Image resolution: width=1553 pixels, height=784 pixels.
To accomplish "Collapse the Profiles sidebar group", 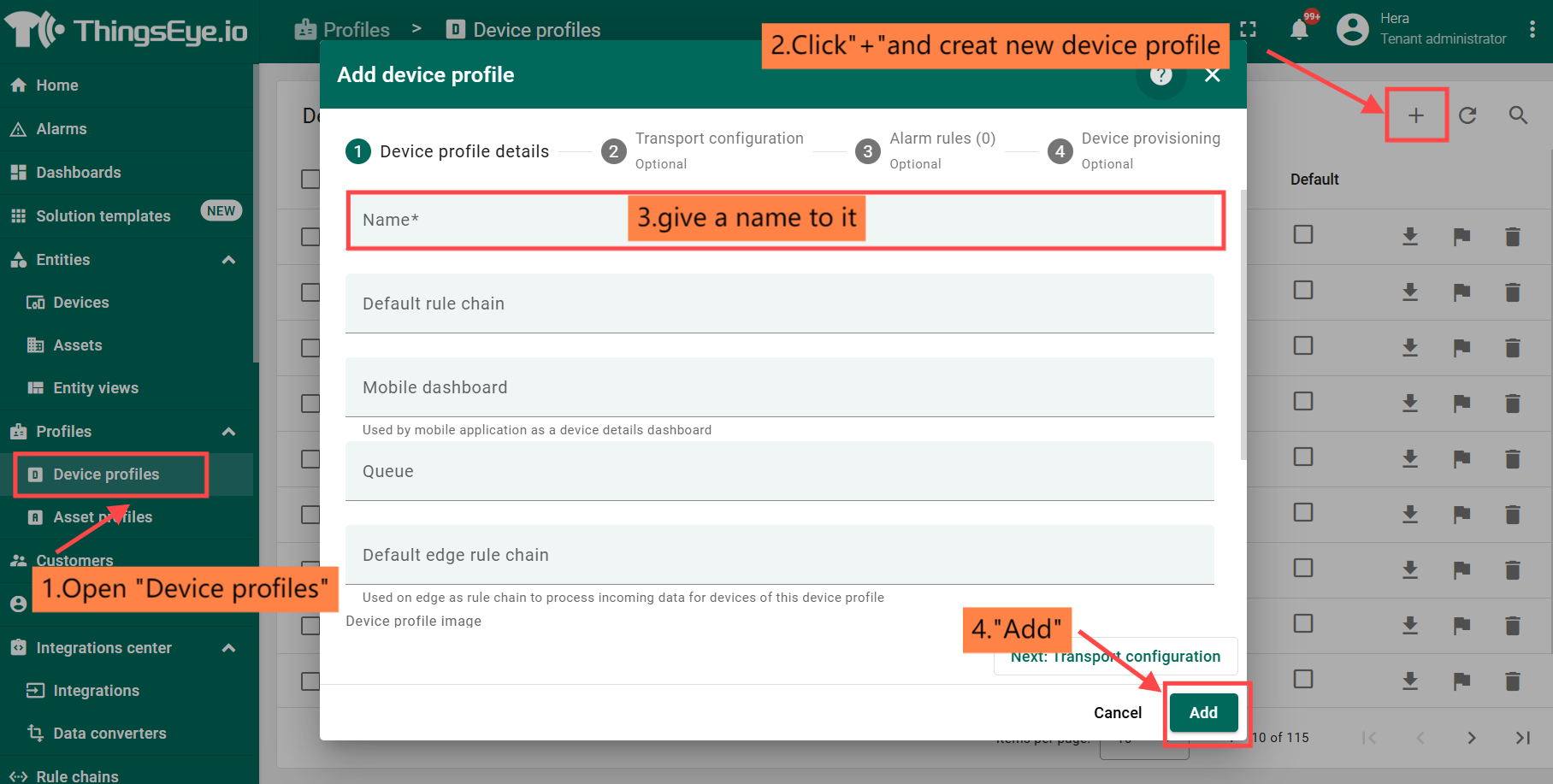I will coord(228,432).
